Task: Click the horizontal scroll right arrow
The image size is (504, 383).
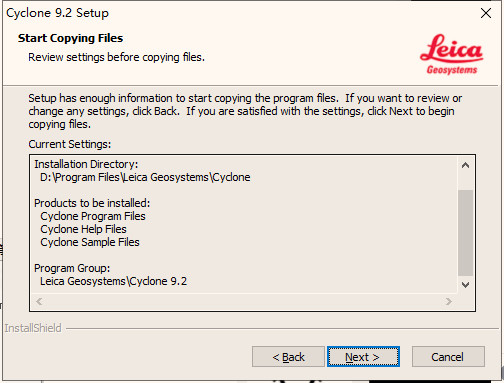Action: [x=449, y=301]
